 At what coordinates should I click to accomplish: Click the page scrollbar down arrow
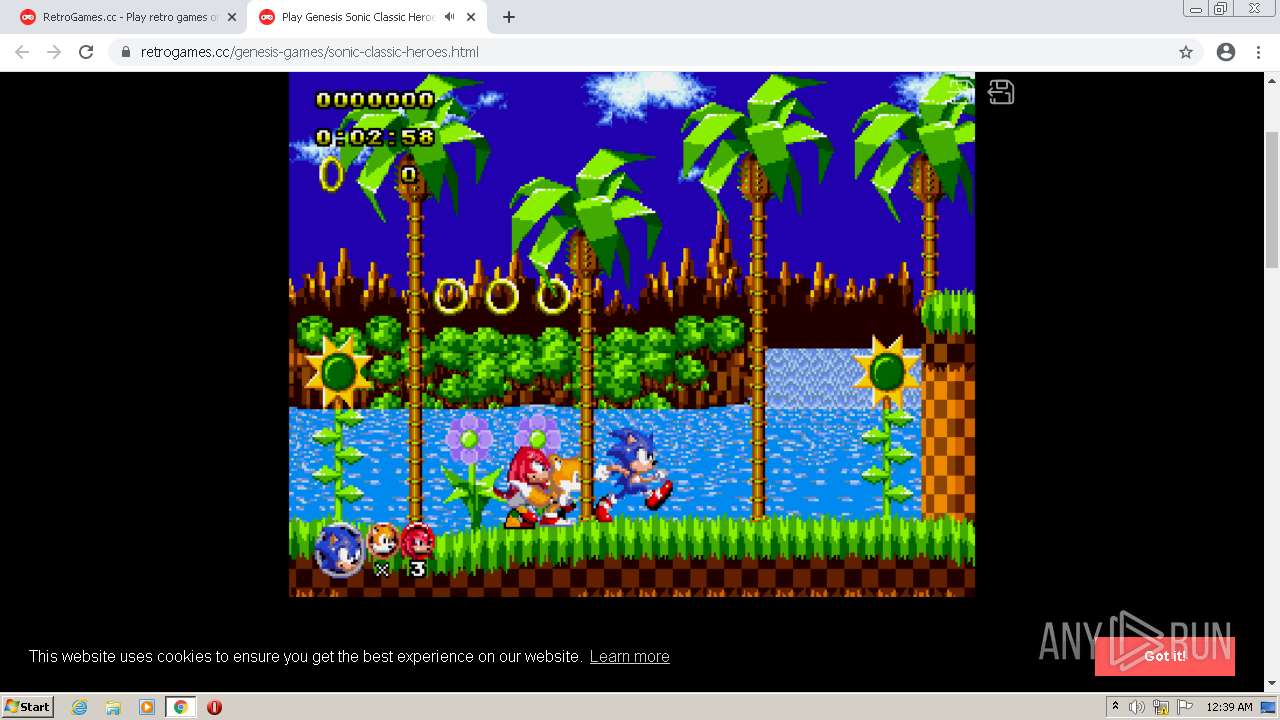coord(1272,683)
